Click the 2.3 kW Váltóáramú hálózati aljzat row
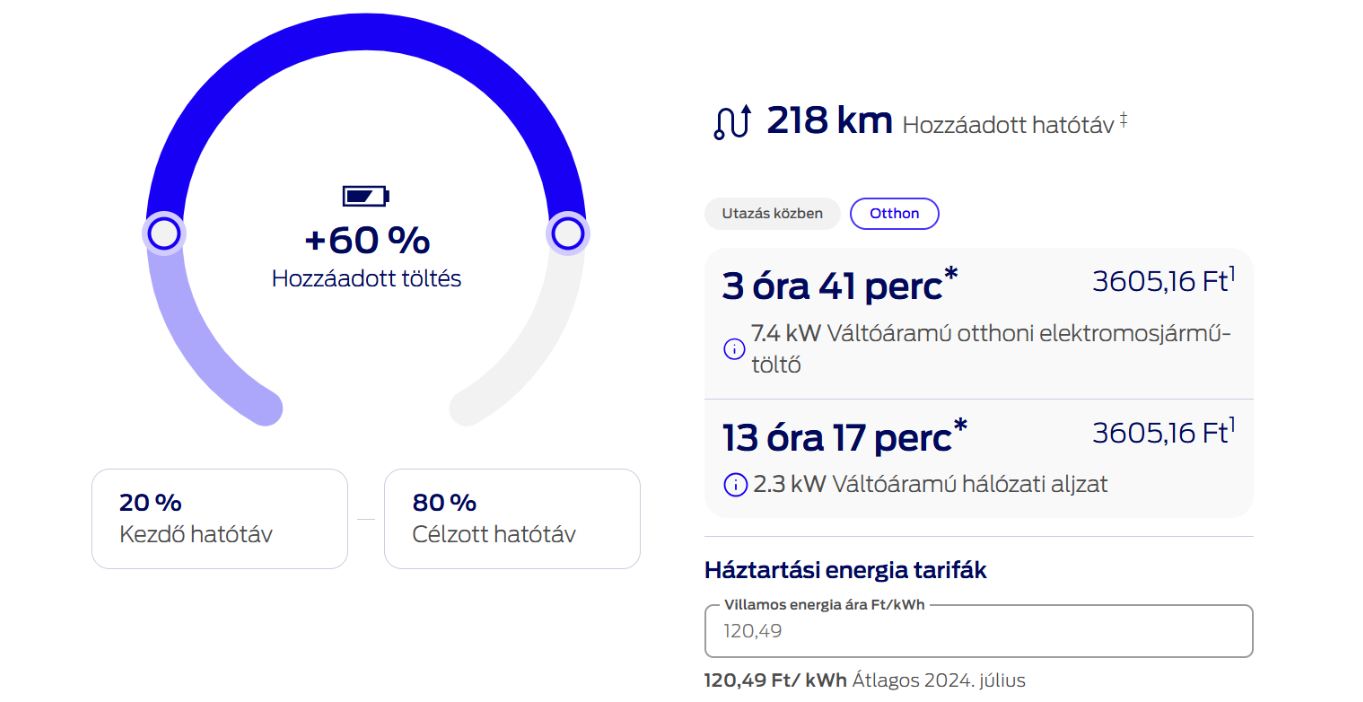 (979, 458)
